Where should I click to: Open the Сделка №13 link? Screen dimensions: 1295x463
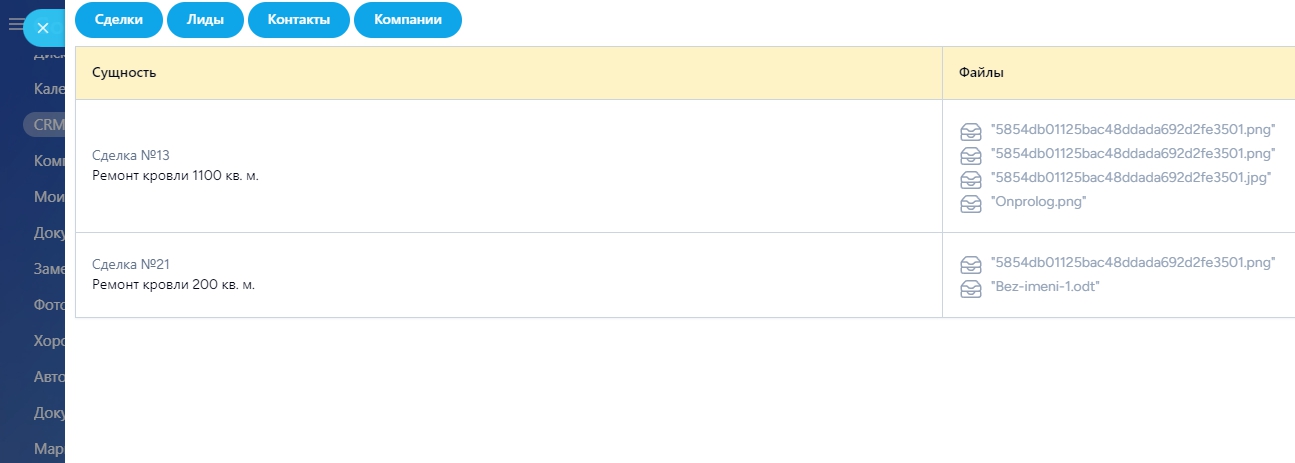click(131, 155)
